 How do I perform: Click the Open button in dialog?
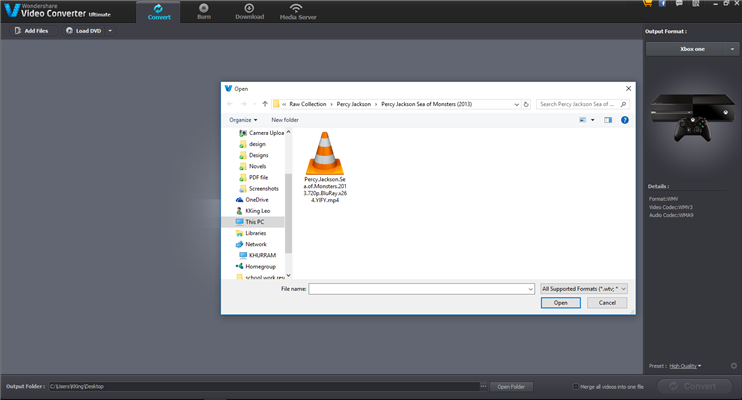coord(561,303)
